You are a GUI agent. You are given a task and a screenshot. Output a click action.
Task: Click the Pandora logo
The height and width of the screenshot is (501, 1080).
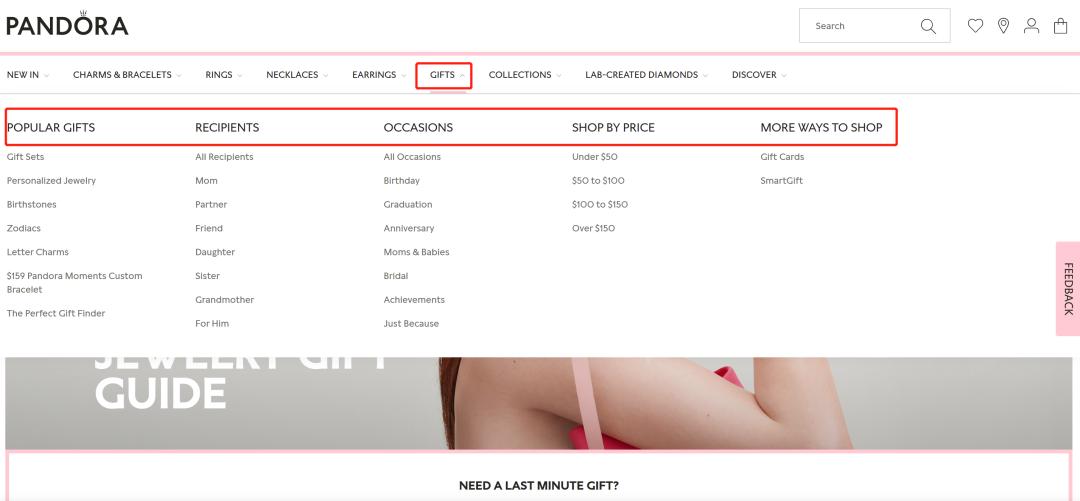67,24
